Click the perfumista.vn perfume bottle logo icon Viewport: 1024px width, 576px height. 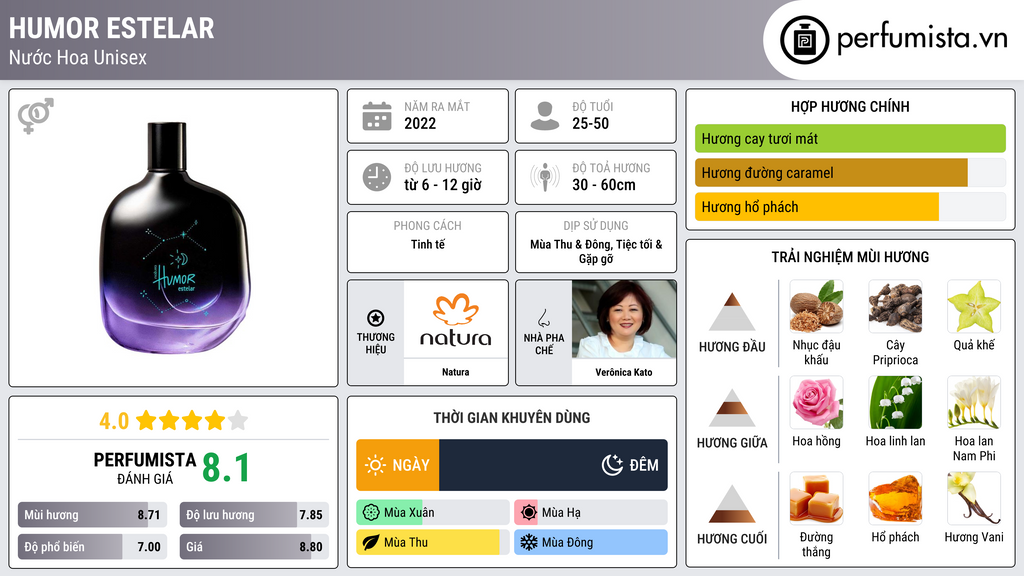(804, 40)
